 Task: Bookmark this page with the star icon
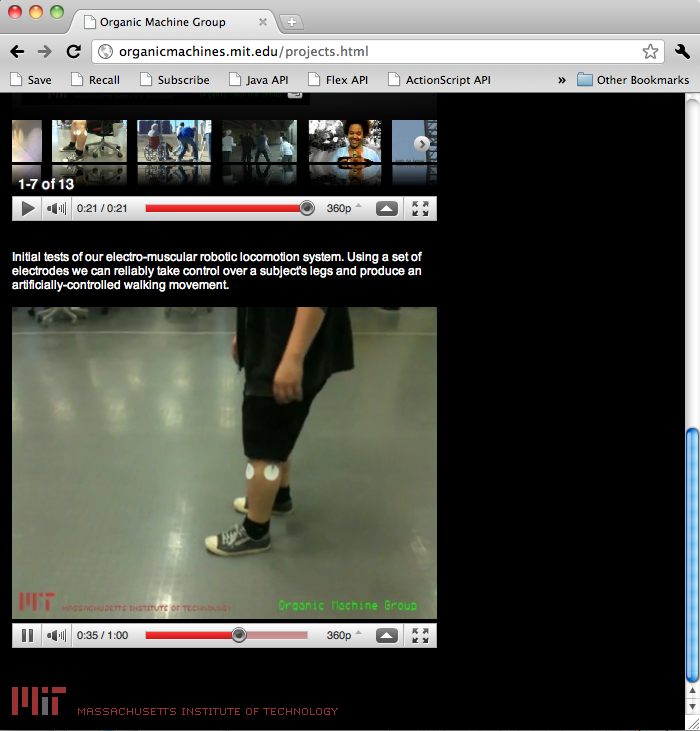tap(650, 51)
